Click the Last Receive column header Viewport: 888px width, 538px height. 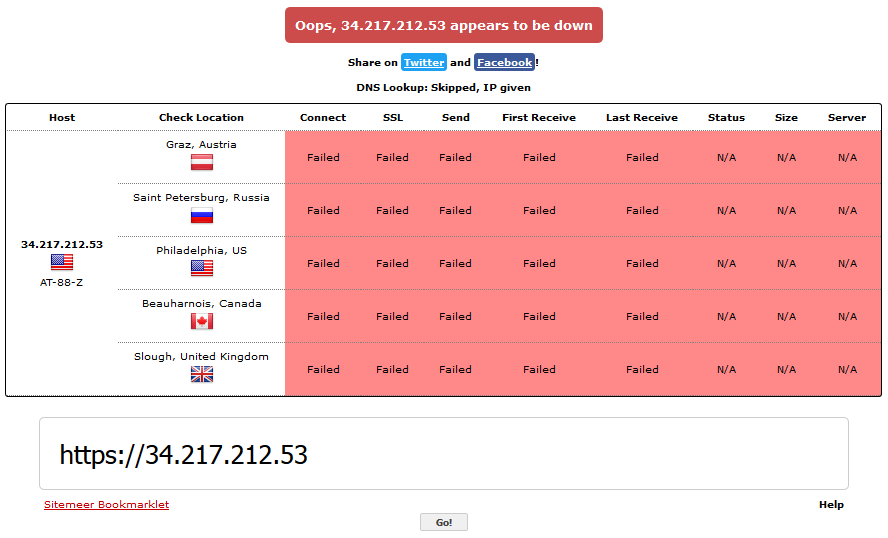point(642,117)
